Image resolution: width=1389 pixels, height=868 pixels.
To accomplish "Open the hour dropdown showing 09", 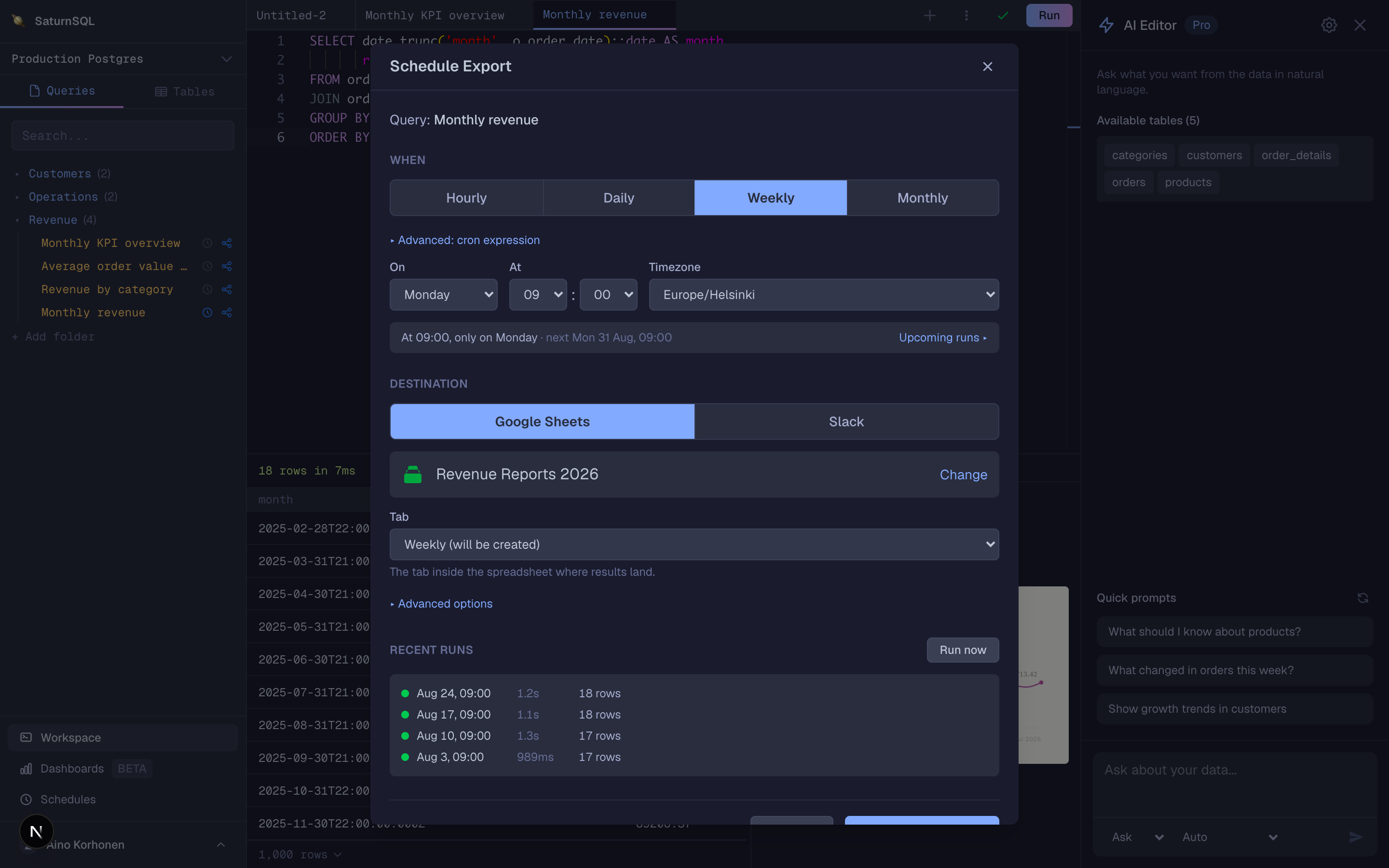I will pyautogui.click(x=538, y=295).
